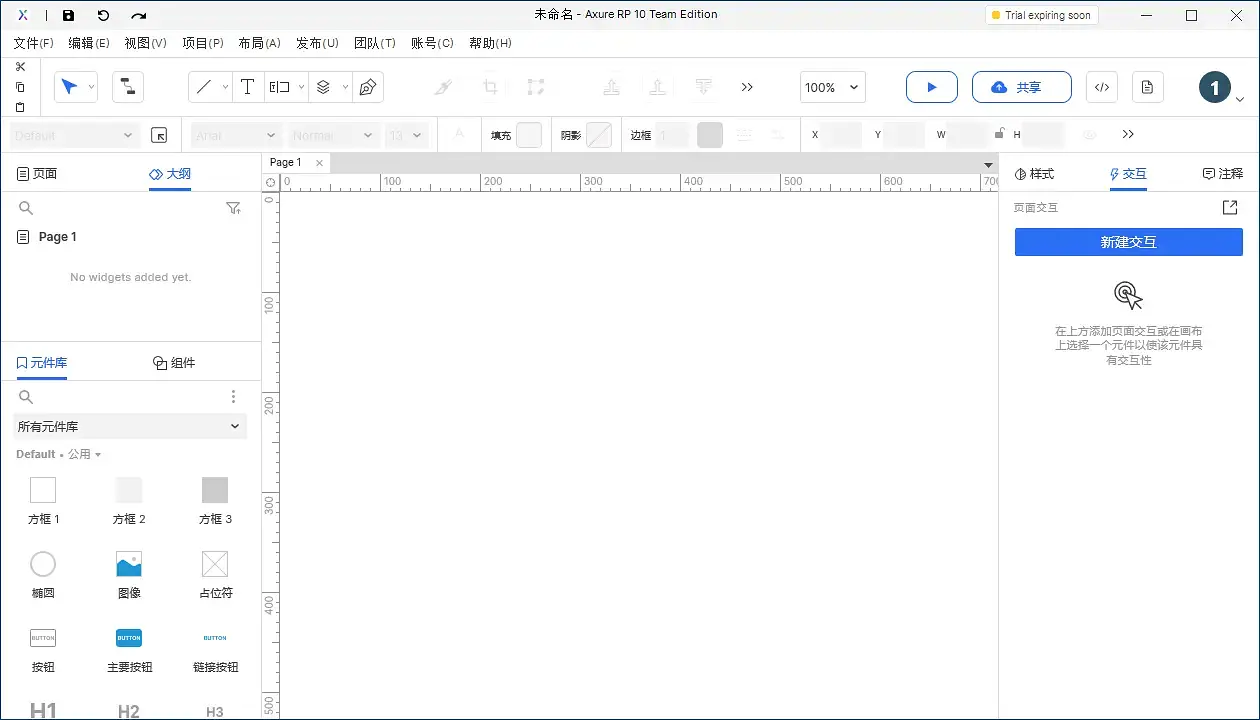Screen dimensions: 1260x720
Task: Click the 新建交互 button
Action: pyautogui.click(x=1128, y=242)
